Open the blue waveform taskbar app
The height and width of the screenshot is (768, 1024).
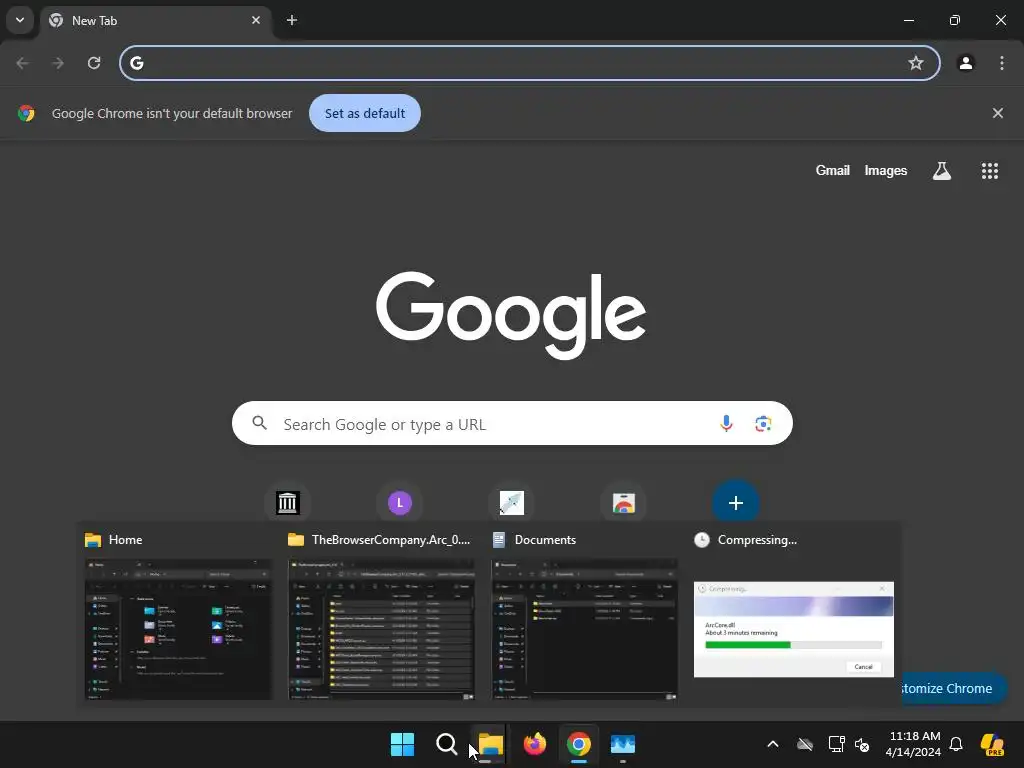[623, 744]
